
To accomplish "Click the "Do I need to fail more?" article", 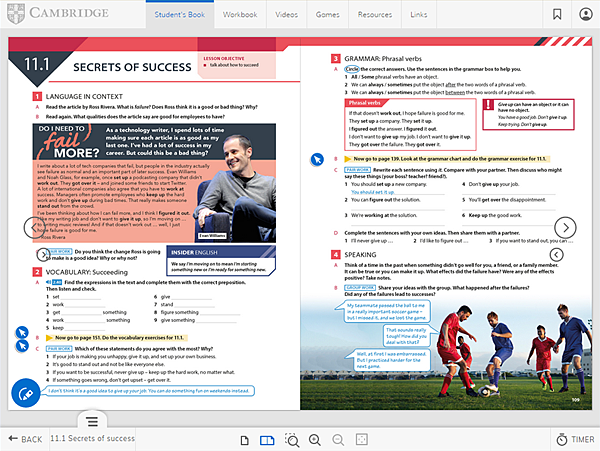I will pos(154,183).
